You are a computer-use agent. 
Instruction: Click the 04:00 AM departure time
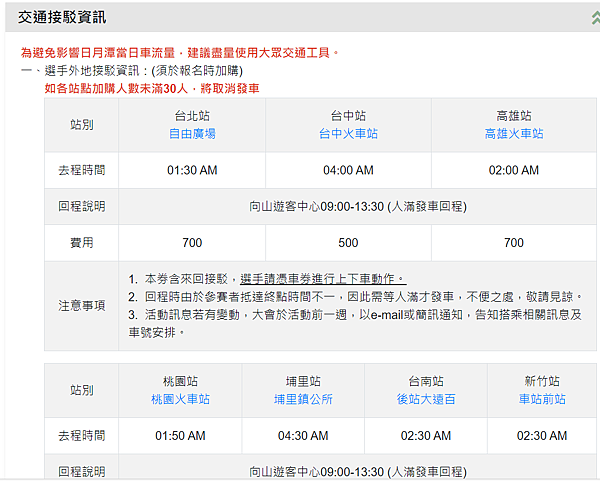348,170
